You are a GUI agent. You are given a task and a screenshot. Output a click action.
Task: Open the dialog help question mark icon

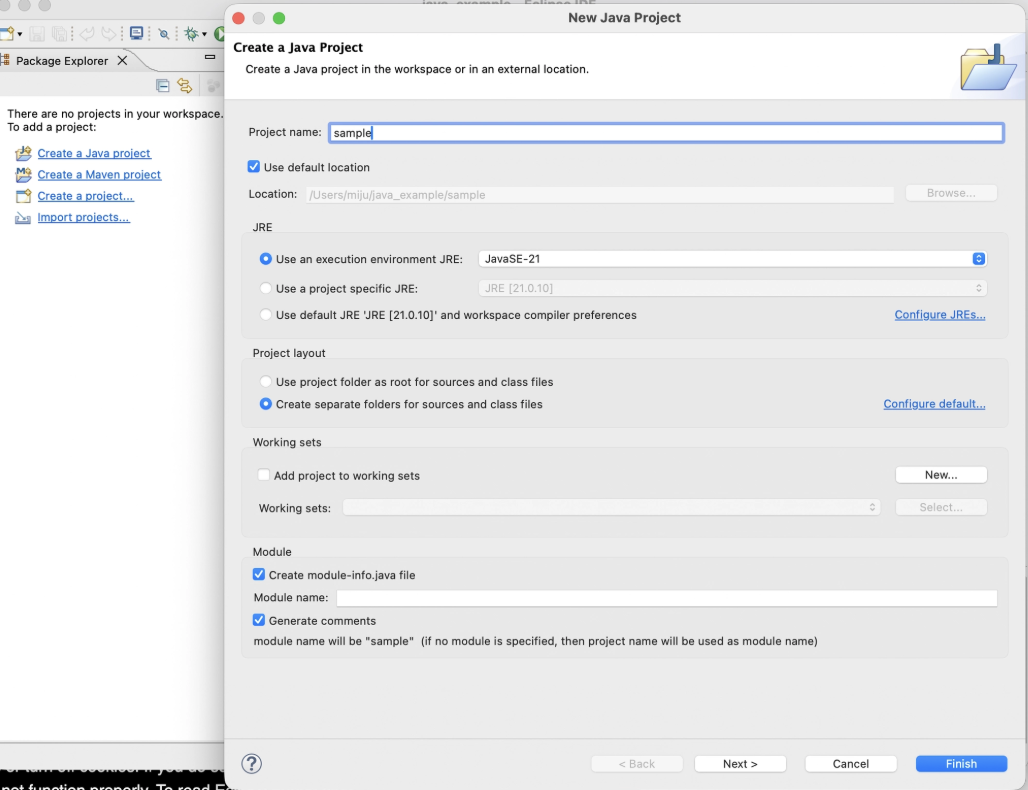click(x=252, y=764)
